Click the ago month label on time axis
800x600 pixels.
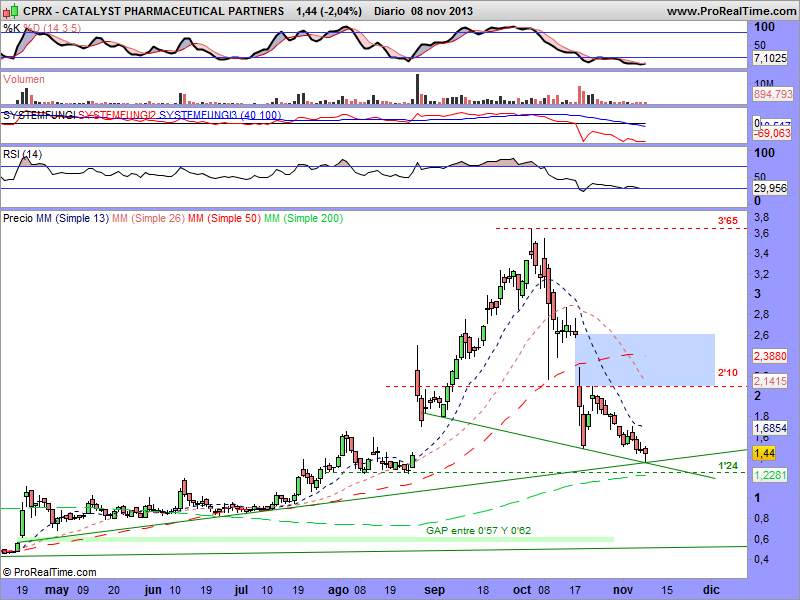pyautogui.click(x=337, y=590)
